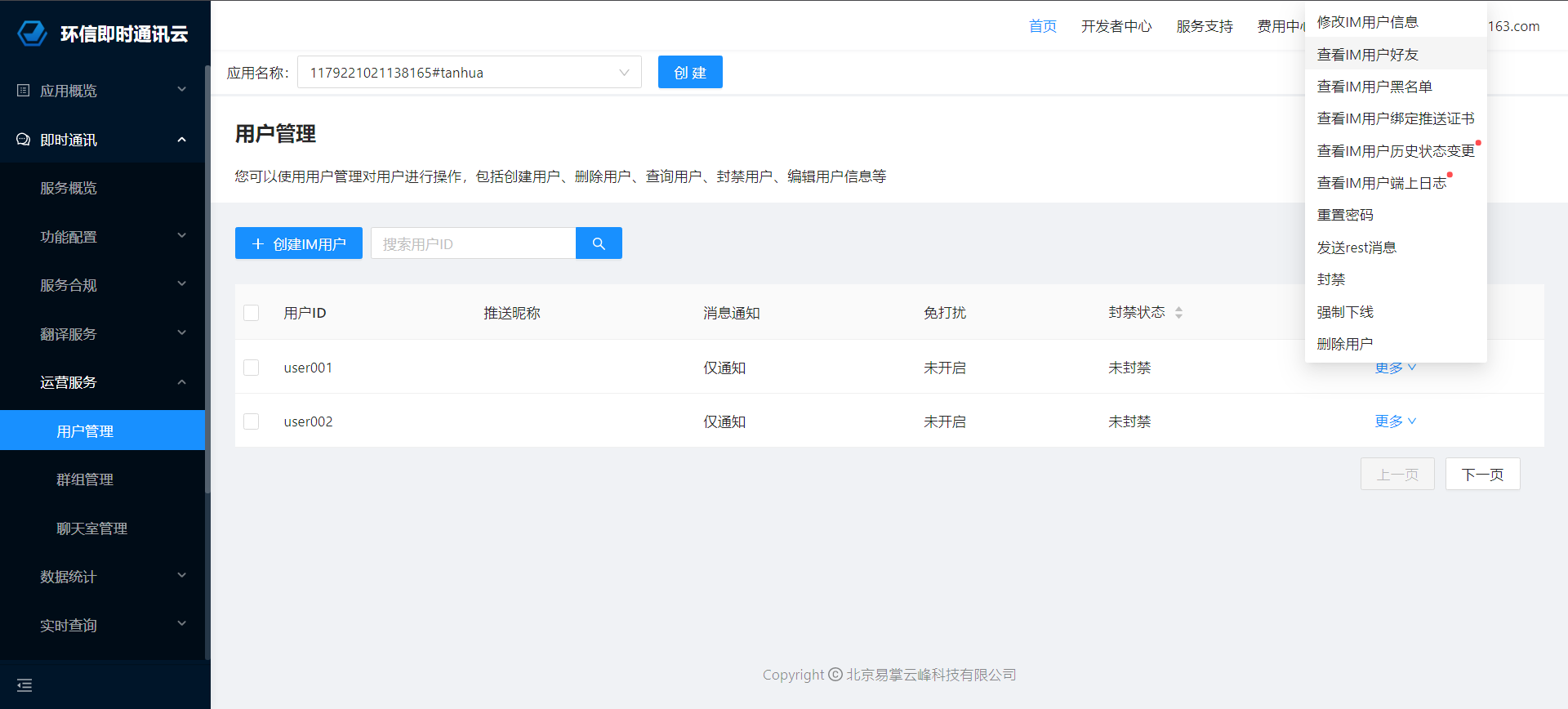
Task: Click the 消息通知 column header
Action: click(x=731, y=313)
